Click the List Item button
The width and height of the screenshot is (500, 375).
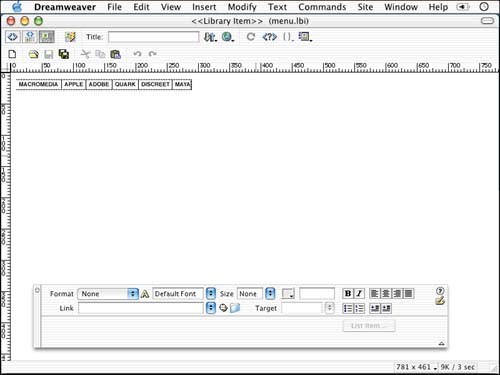[369, 326]
